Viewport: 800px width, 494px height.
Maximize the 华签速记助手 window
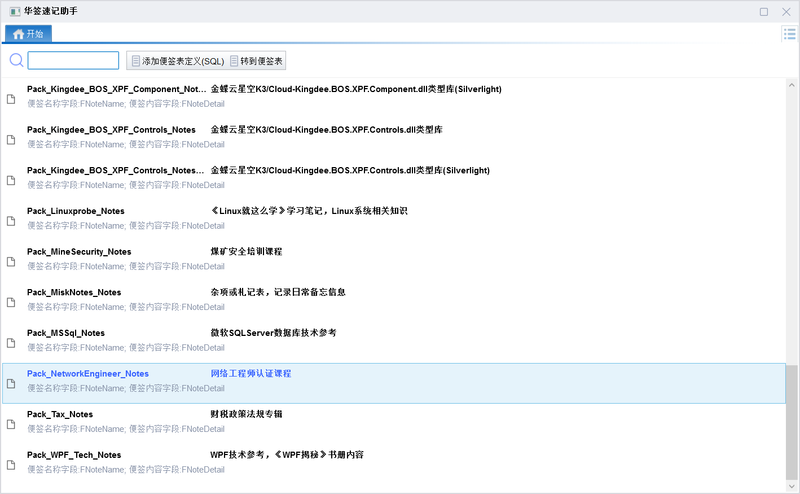[x=764, y=12]
